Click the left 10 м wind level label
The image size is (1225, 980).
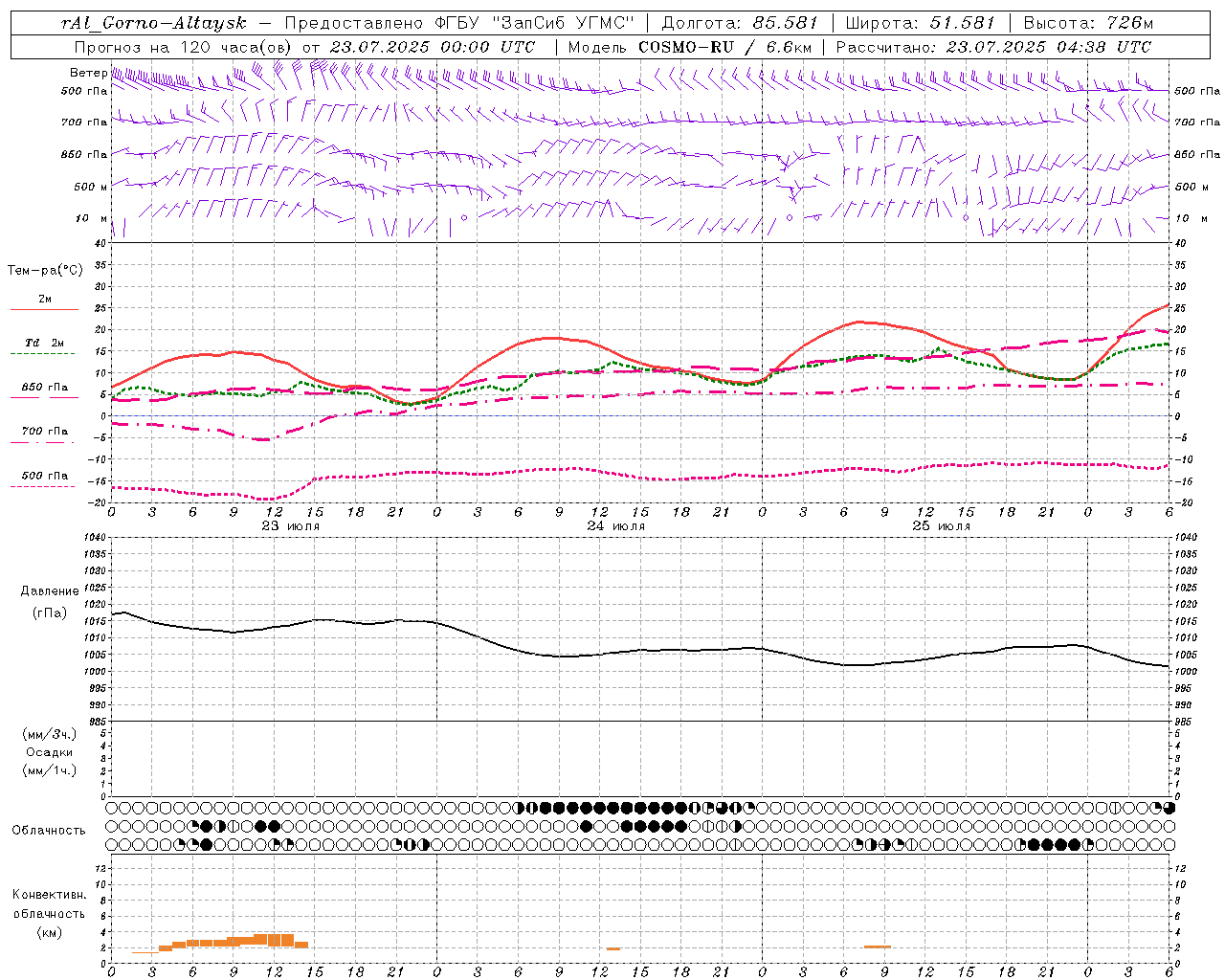(92, 218)
